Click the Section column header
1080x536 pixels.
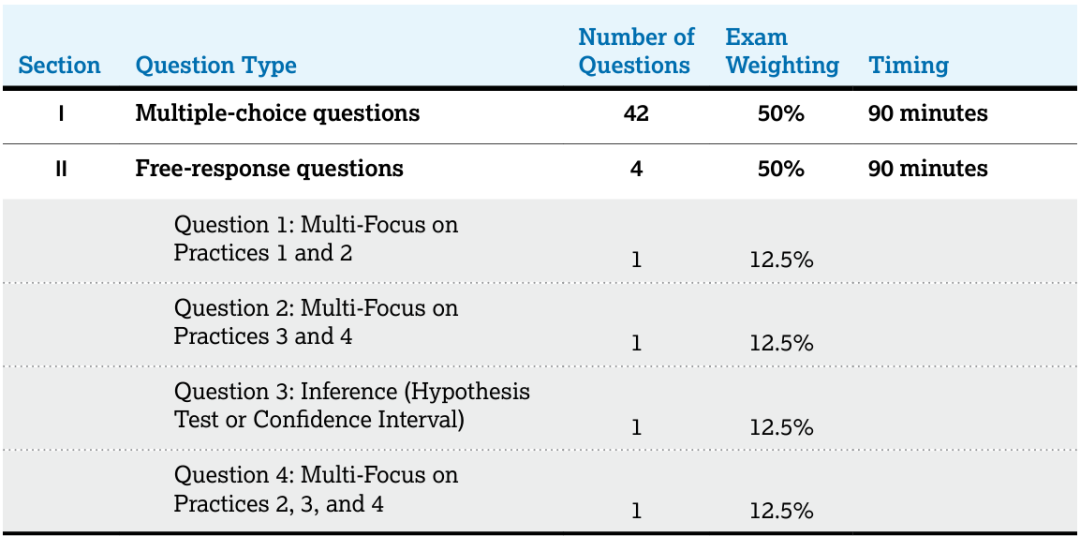tap(59, 65)
